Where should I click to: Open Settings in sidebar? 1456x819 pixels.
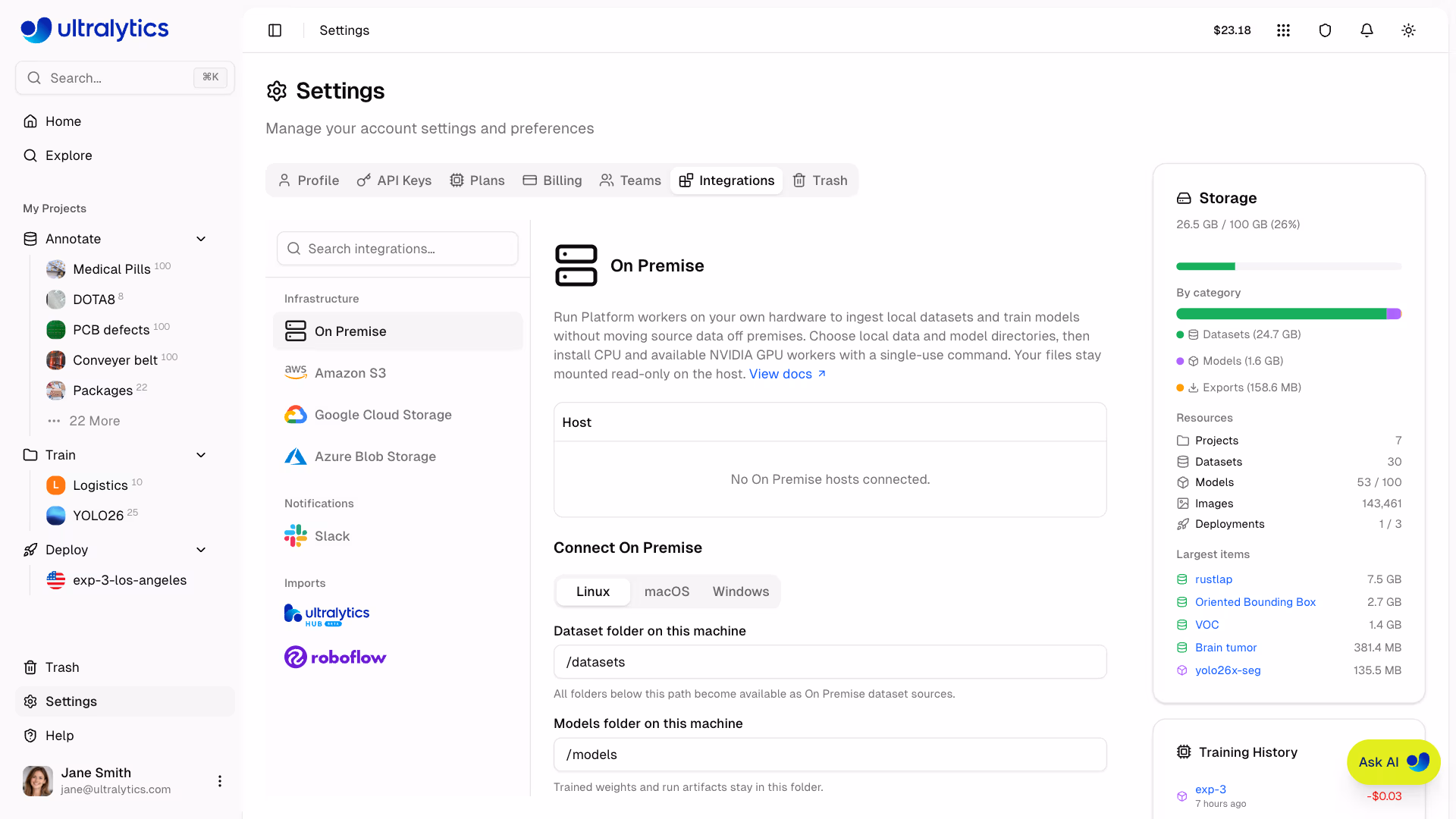click(x=125, y=701)
